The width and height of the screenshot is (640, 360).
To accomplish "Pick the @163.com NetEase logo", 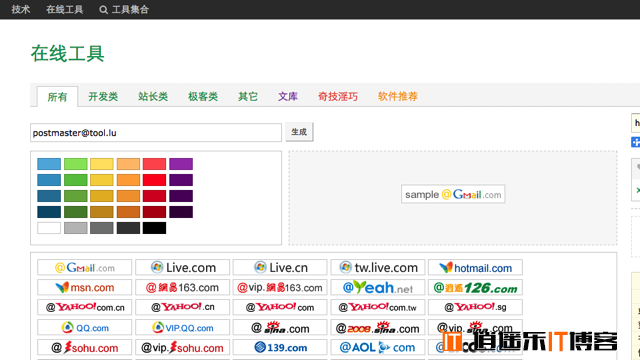I will pyautogui.click(x=182, y=287).
